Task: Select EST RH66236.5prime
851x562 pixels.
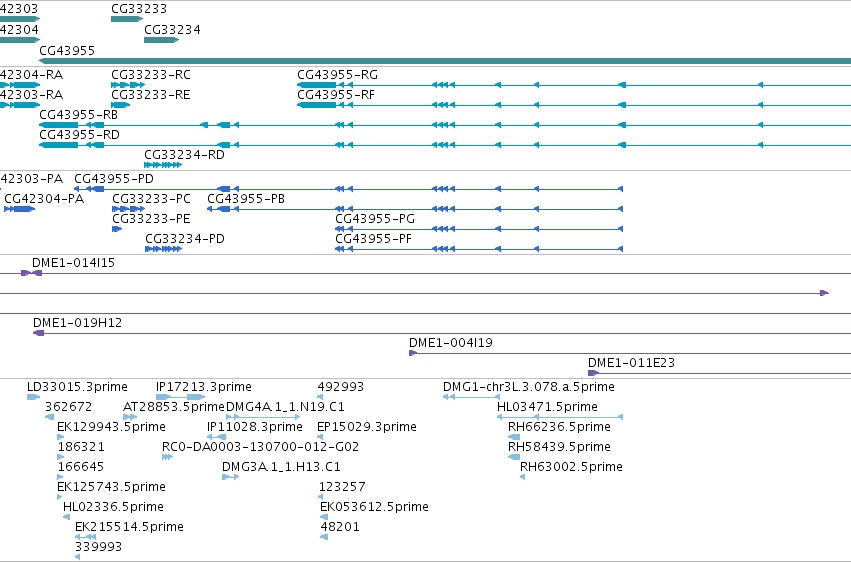Action: click(514, 437)
